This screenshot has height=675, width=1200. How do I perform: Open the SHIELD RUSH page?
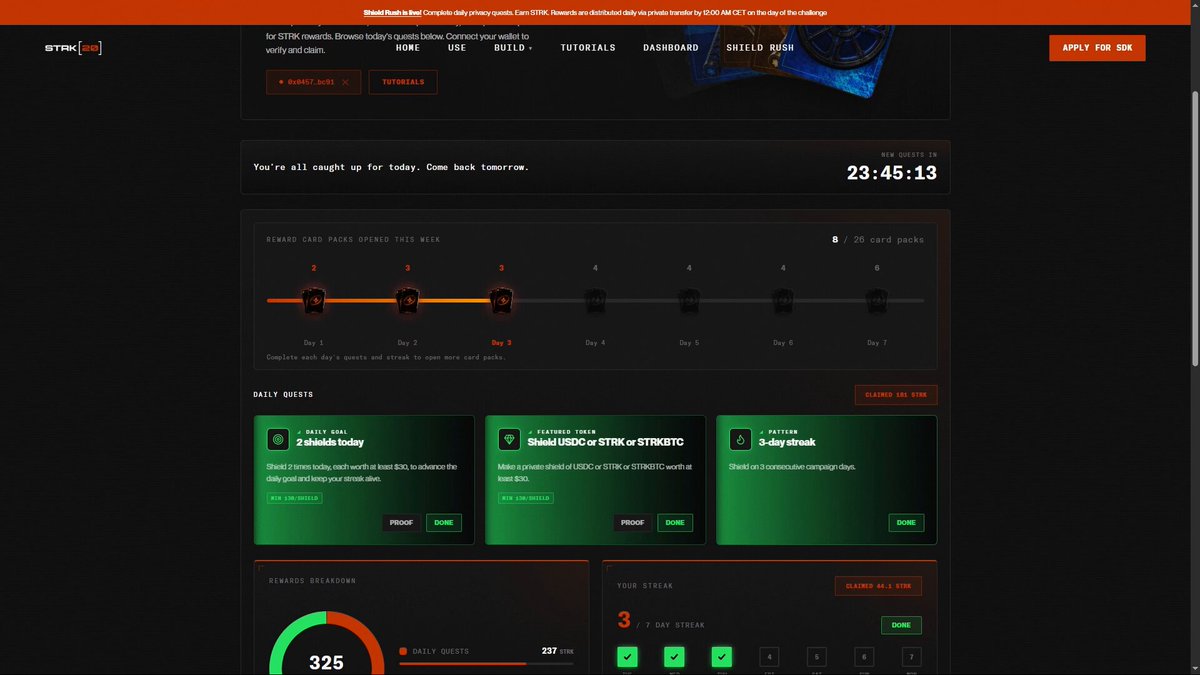[x=760, y=48]
